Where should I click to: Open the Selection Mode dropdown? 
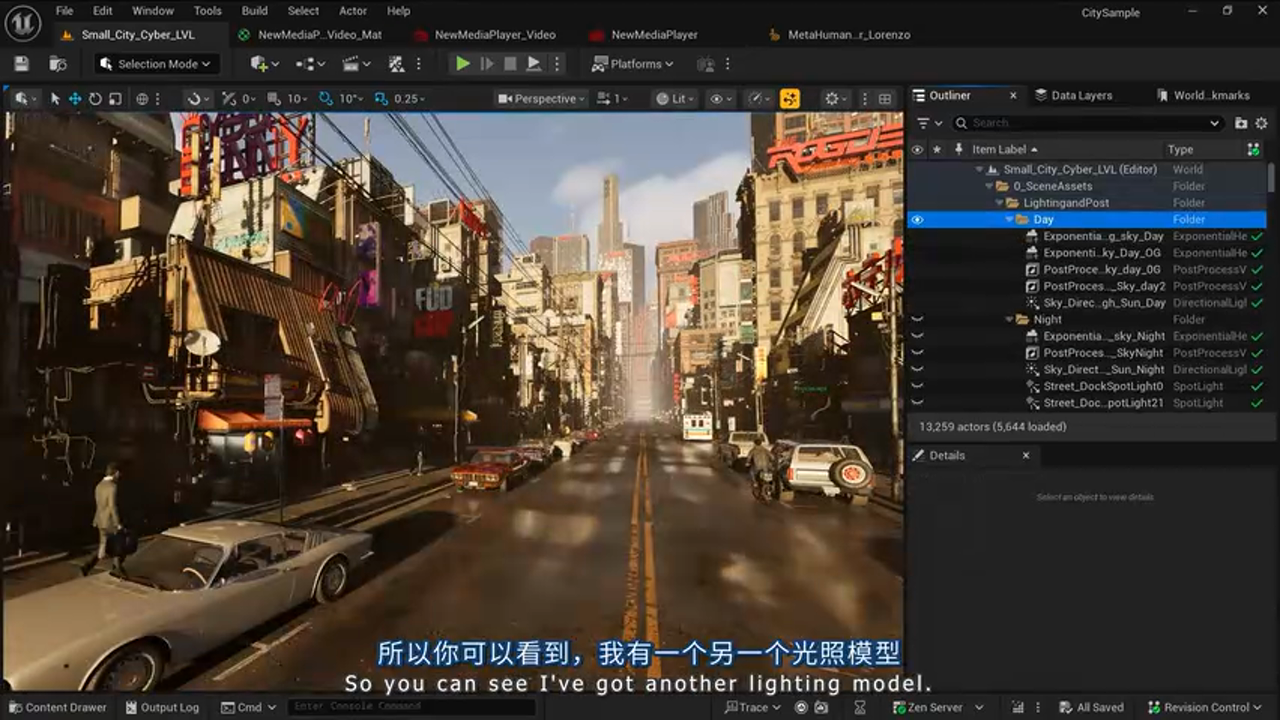click(155, 63)
